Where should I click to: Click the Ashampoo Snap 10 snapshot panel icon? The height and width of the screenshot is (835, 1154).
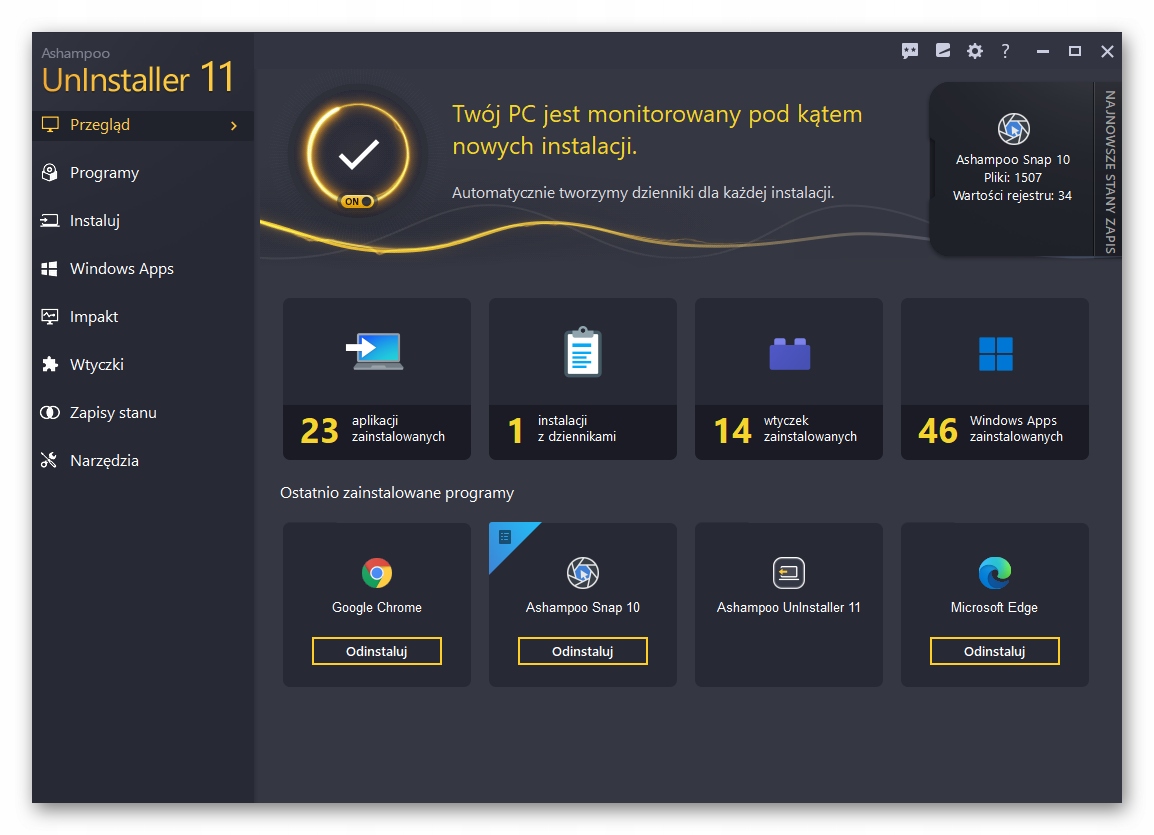click(1013, 129)
